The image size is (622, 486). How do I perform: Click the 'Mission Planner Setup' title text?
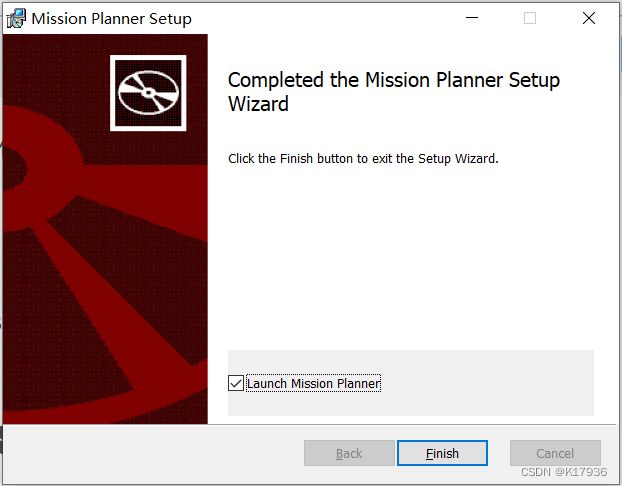click(111, 18)
